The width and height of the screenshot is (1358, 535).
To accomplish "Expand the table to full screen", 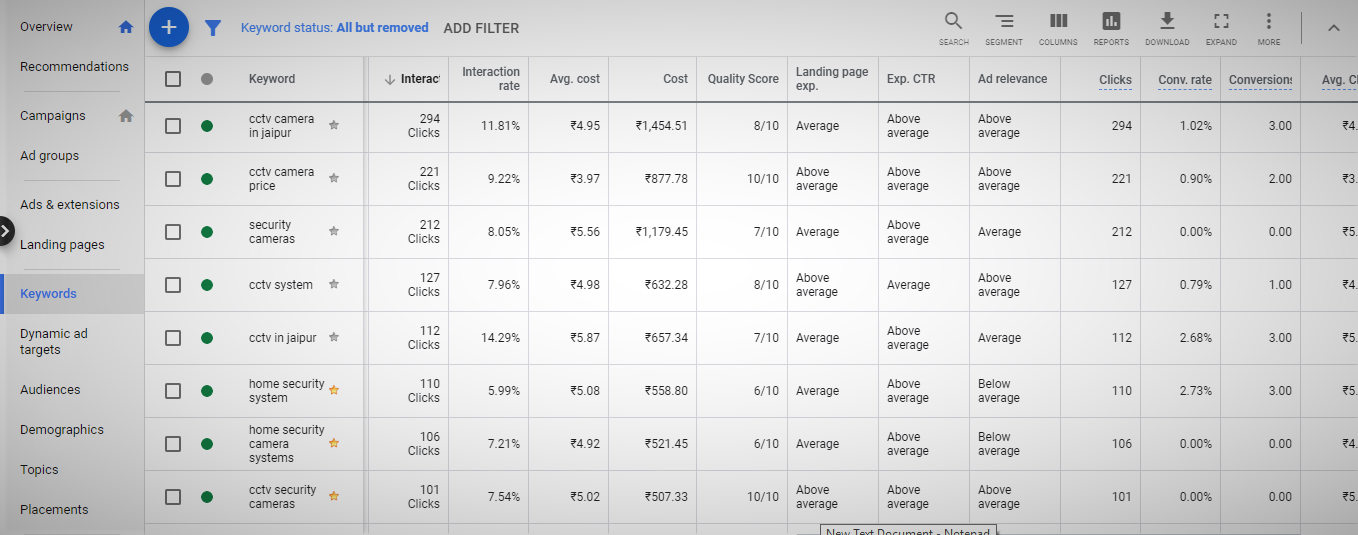I will pyautogui.click(x=1221, y=27).
